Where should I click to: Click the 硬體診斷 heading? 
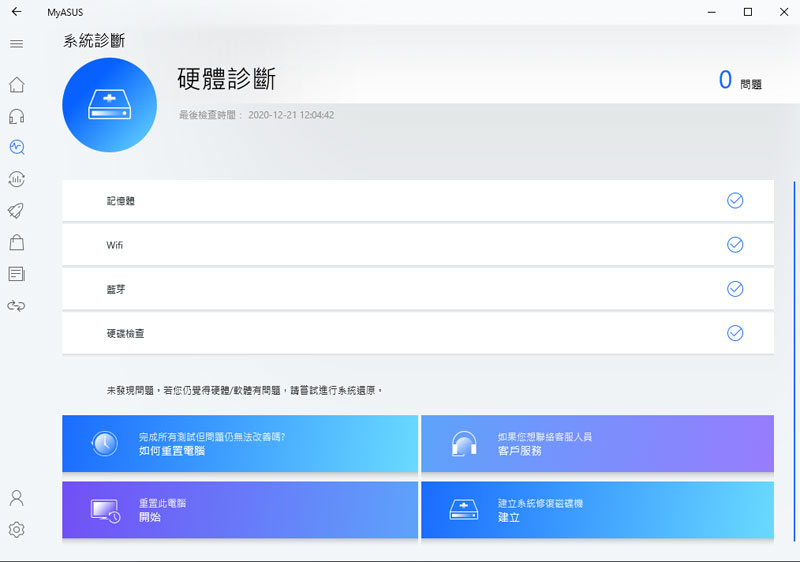227,79
